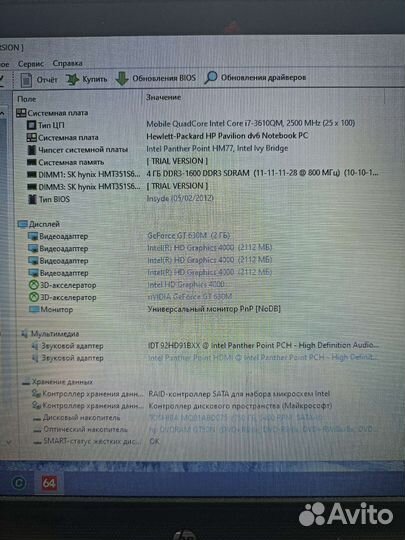Viewport: 405px width, 540px height.
Task: Click the Отчёт toolbar button
Action: coord(39,80)
